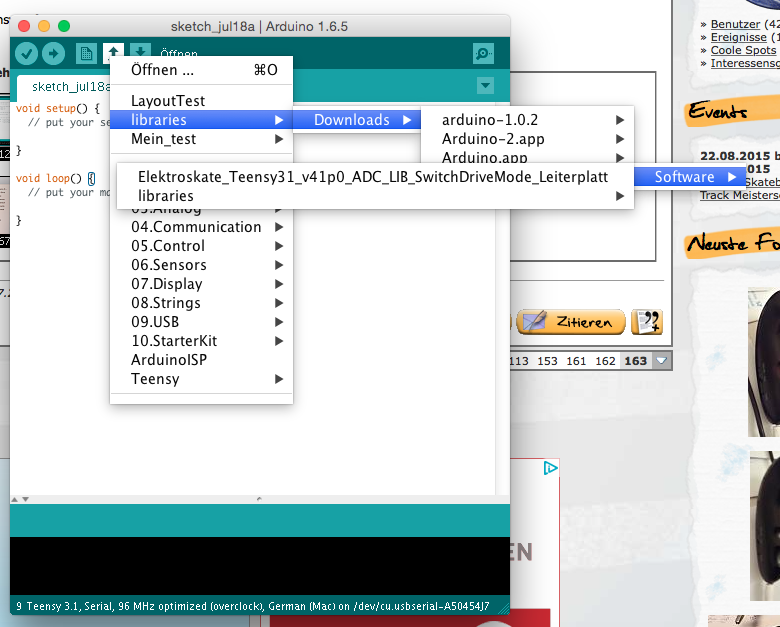Expand 09.USB examples
The width and height of the screenshot is (780, 627).
201,321
